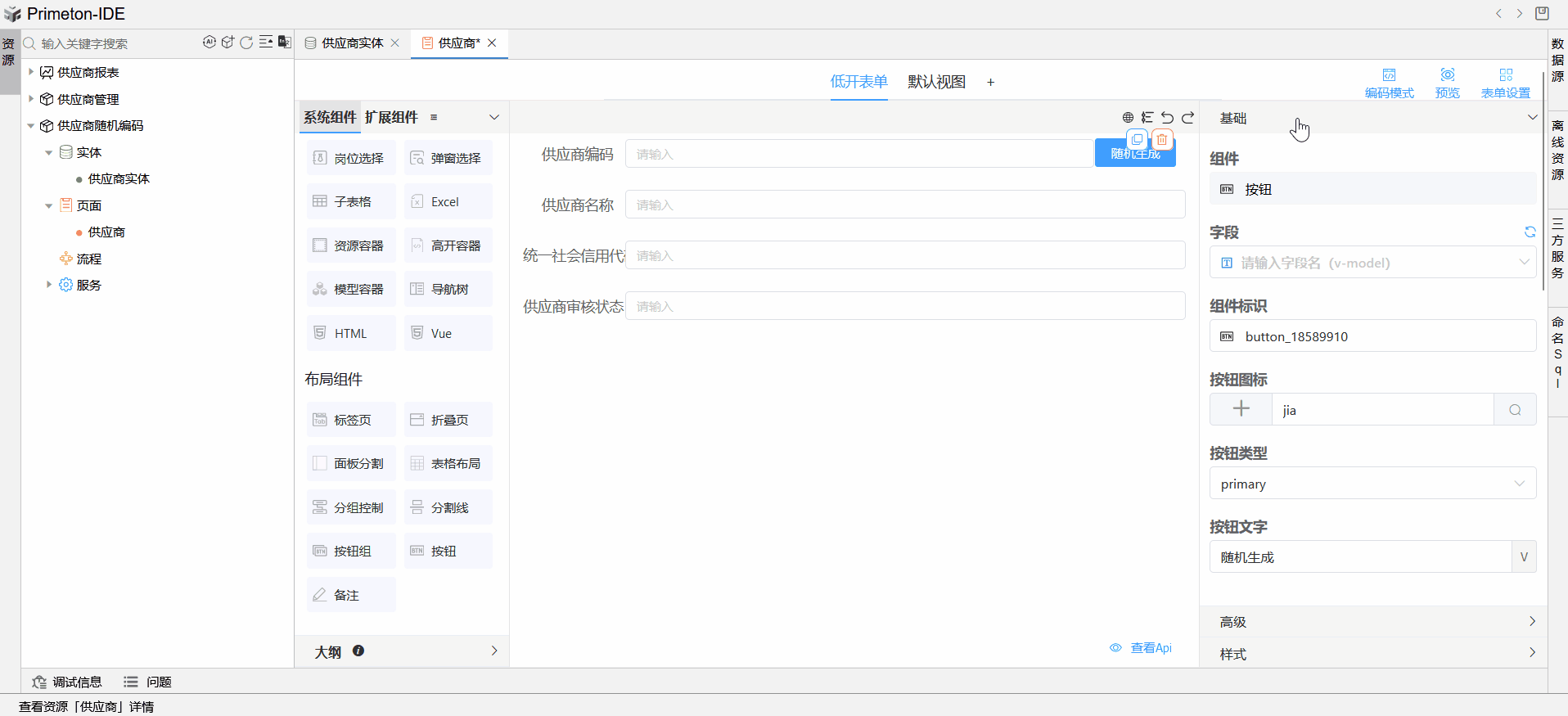
Task: Click the 供应商名称 input field
Action: (x=904, y=205)
